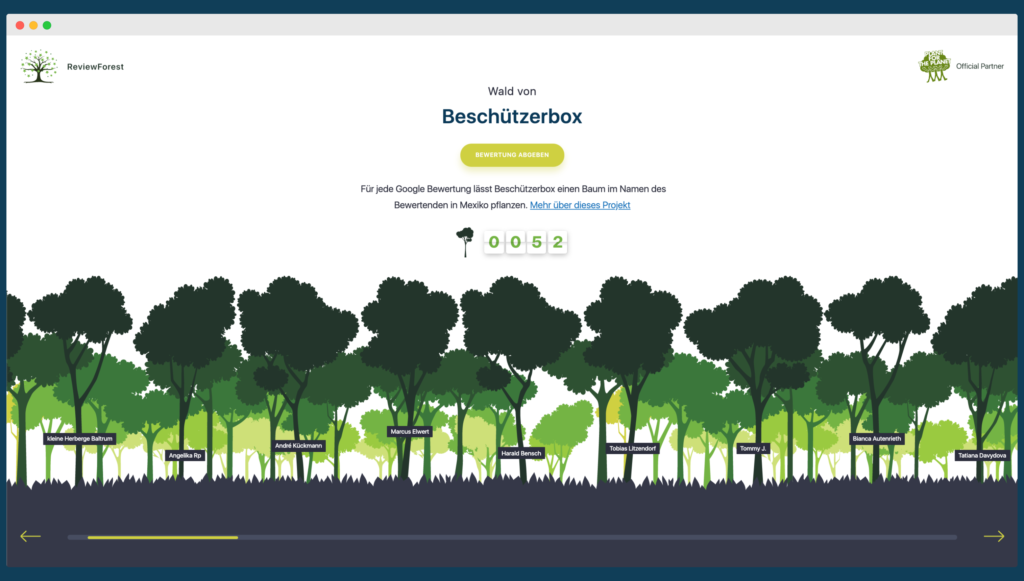This screenshot has height=581, width=1024.
Task: Select the 'André Kückmann' tree label
Action: coord(298,446)
